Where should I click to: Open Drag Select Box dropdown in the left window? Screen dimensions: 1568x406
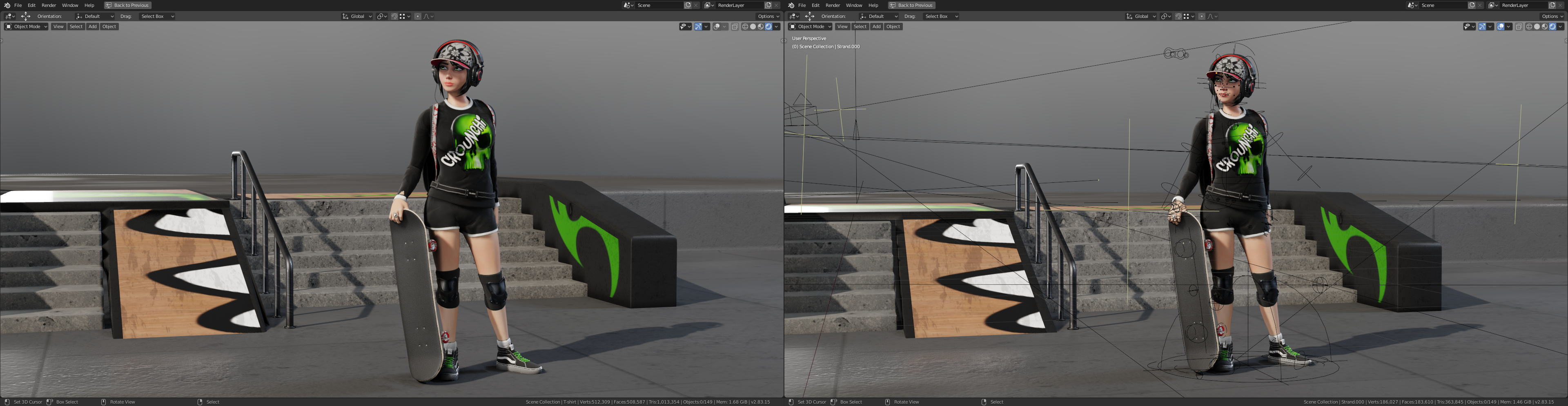pos(157,16)
